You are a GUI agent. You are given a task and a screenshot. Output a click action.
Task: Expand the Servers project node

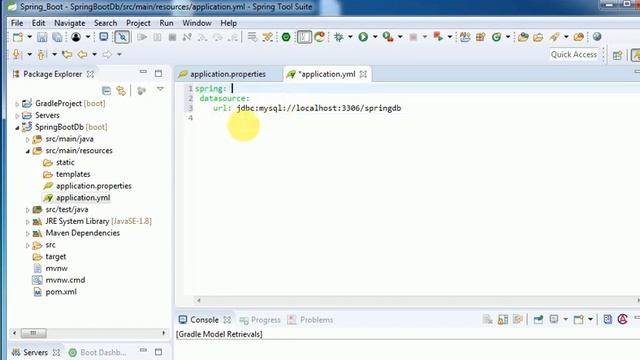tap(17, 116)
